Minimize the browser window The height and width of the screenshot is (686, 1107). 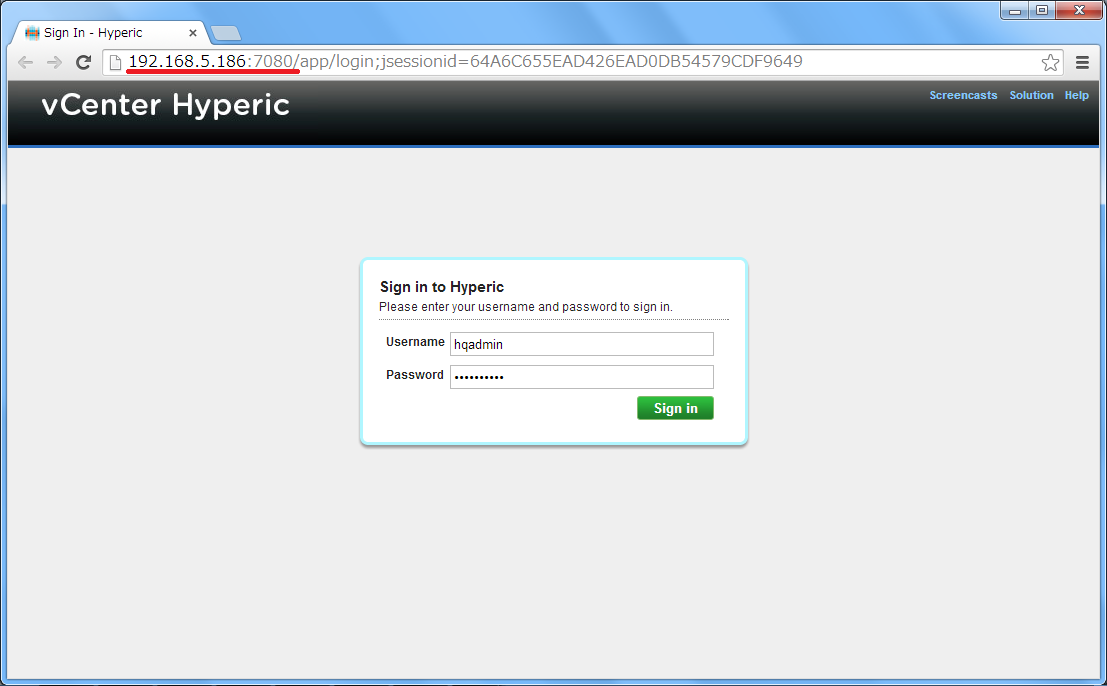coord(1015,11)
